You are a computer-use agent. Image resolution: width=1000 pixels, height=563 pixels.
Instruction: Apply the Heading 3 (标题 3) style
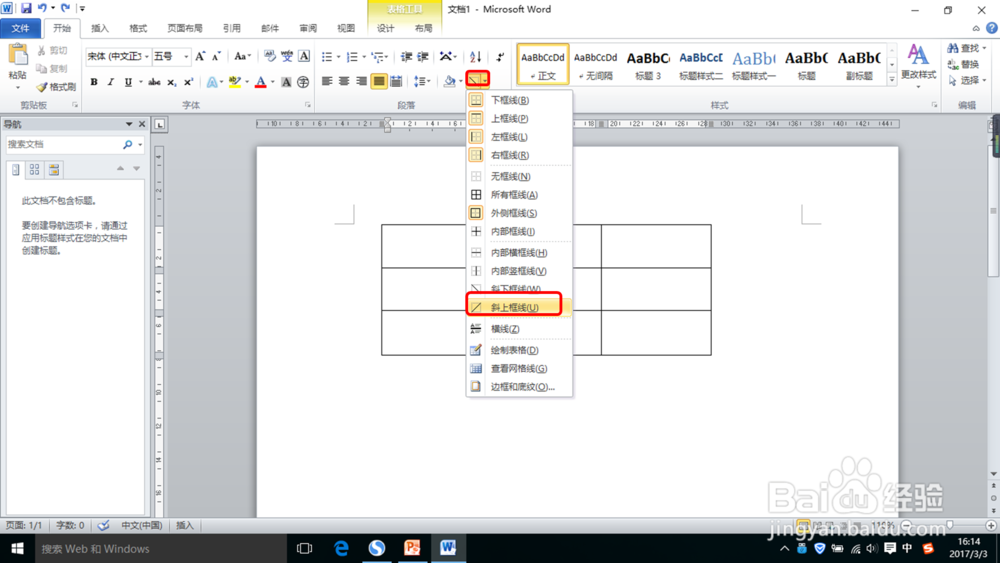pyautogui.click(x=648, y=64)
